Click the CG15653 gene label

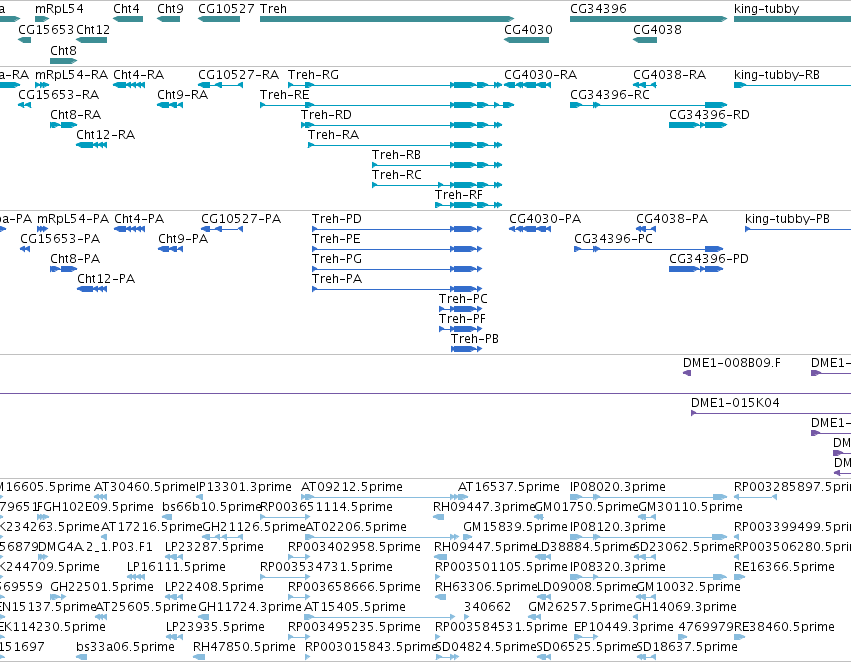(x=46, y=29)
